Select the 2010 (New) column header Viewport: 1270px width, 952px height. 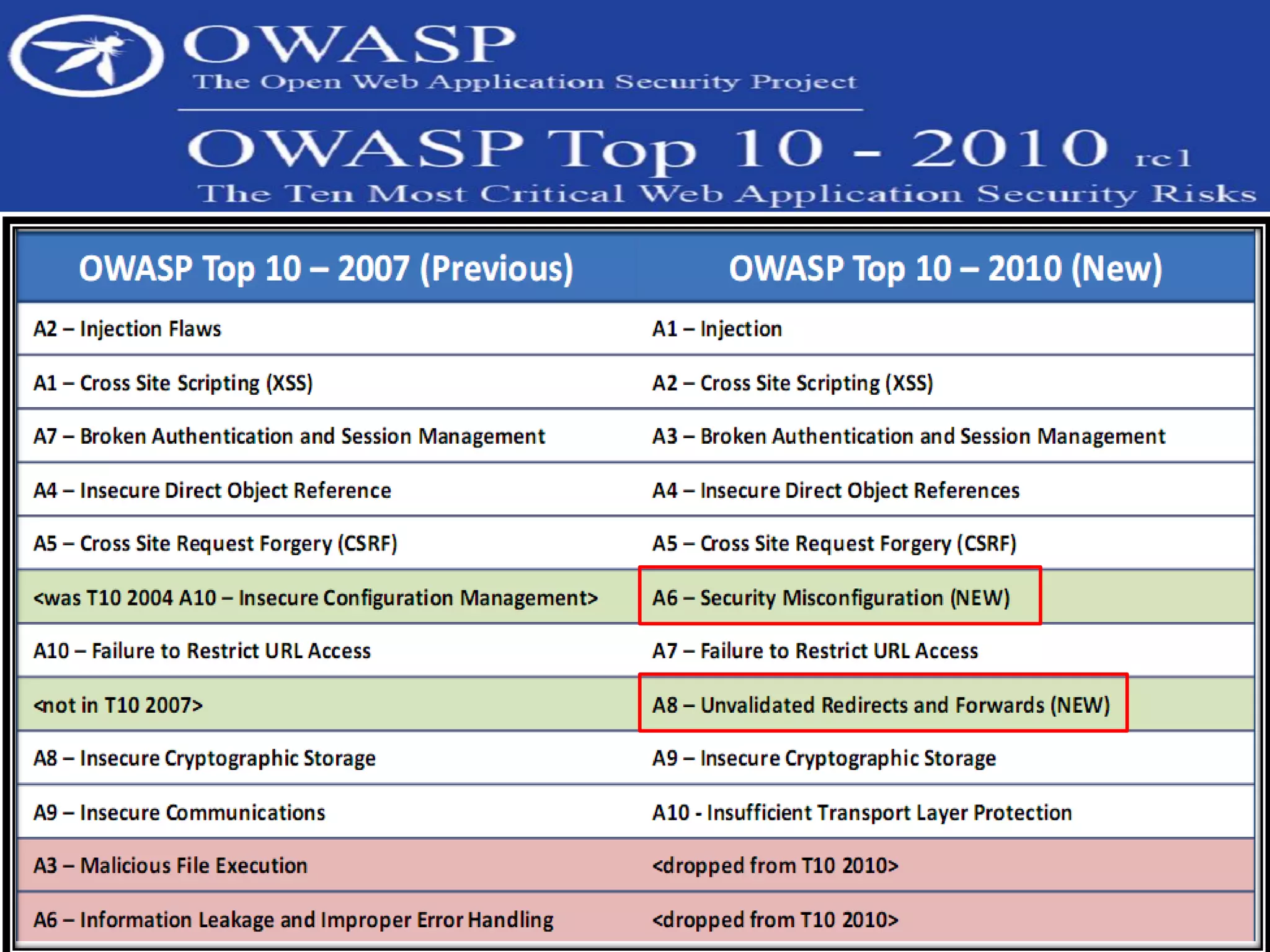pos(945,268)
